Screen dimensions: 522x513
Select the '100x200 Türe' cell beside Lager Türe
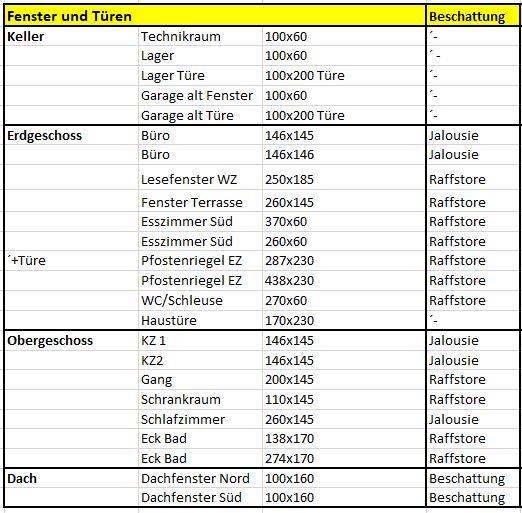coord(344,76)
